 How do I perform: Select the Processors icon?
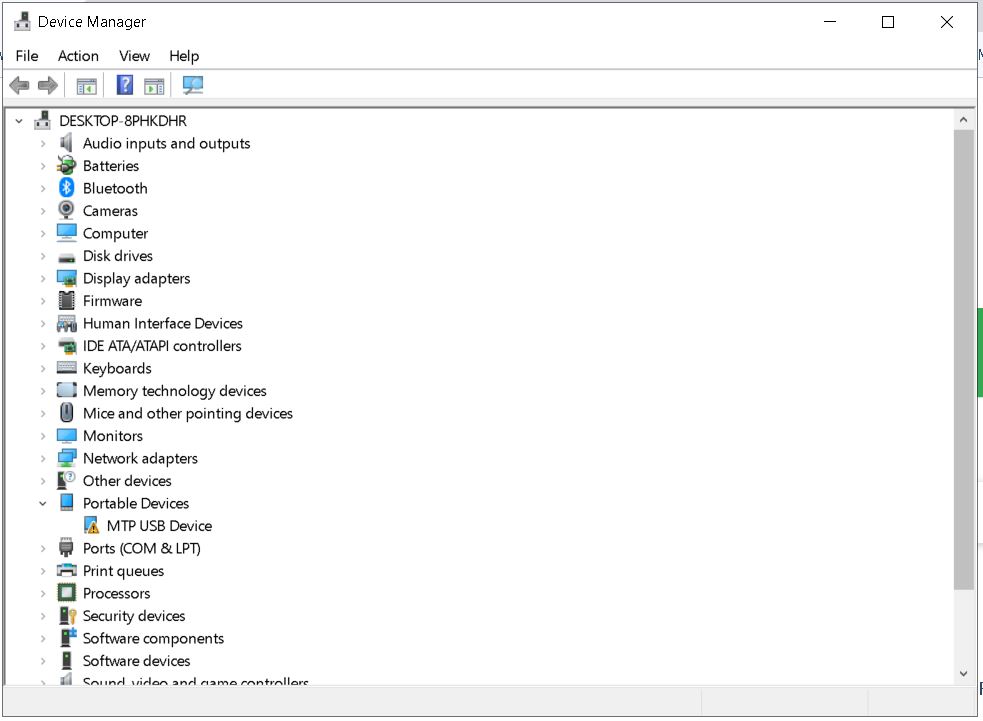coord(66,592)
